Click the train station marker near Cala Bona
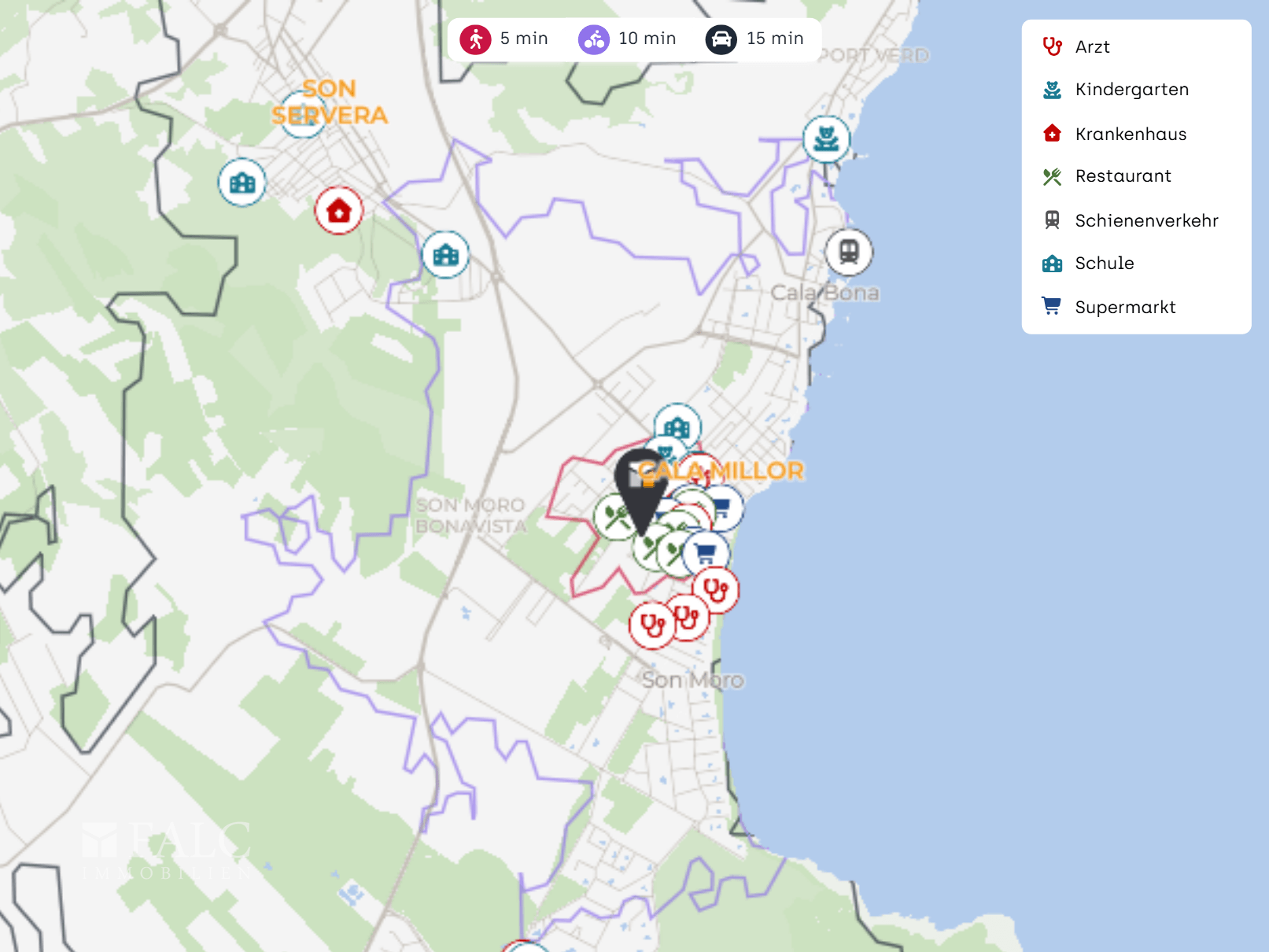 click(848, 253)
